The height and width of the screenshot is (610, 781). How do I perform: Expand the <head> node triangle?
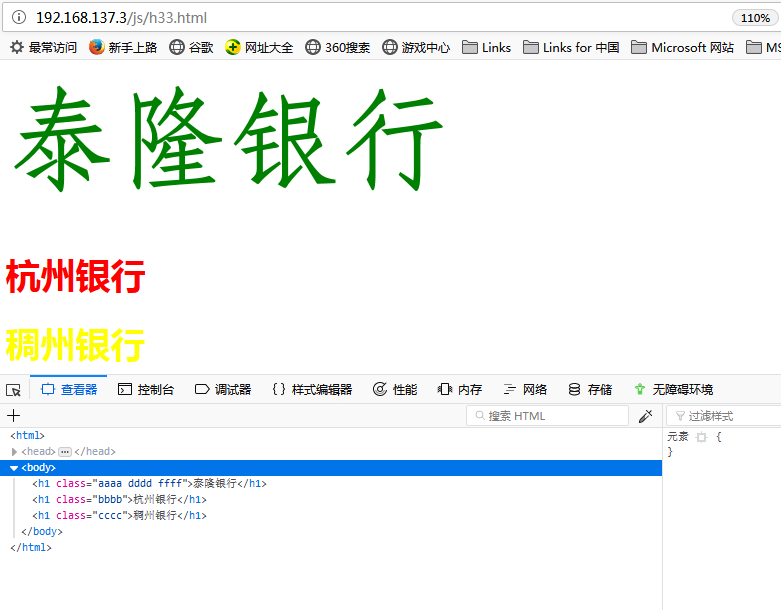[x=14, y=452]
